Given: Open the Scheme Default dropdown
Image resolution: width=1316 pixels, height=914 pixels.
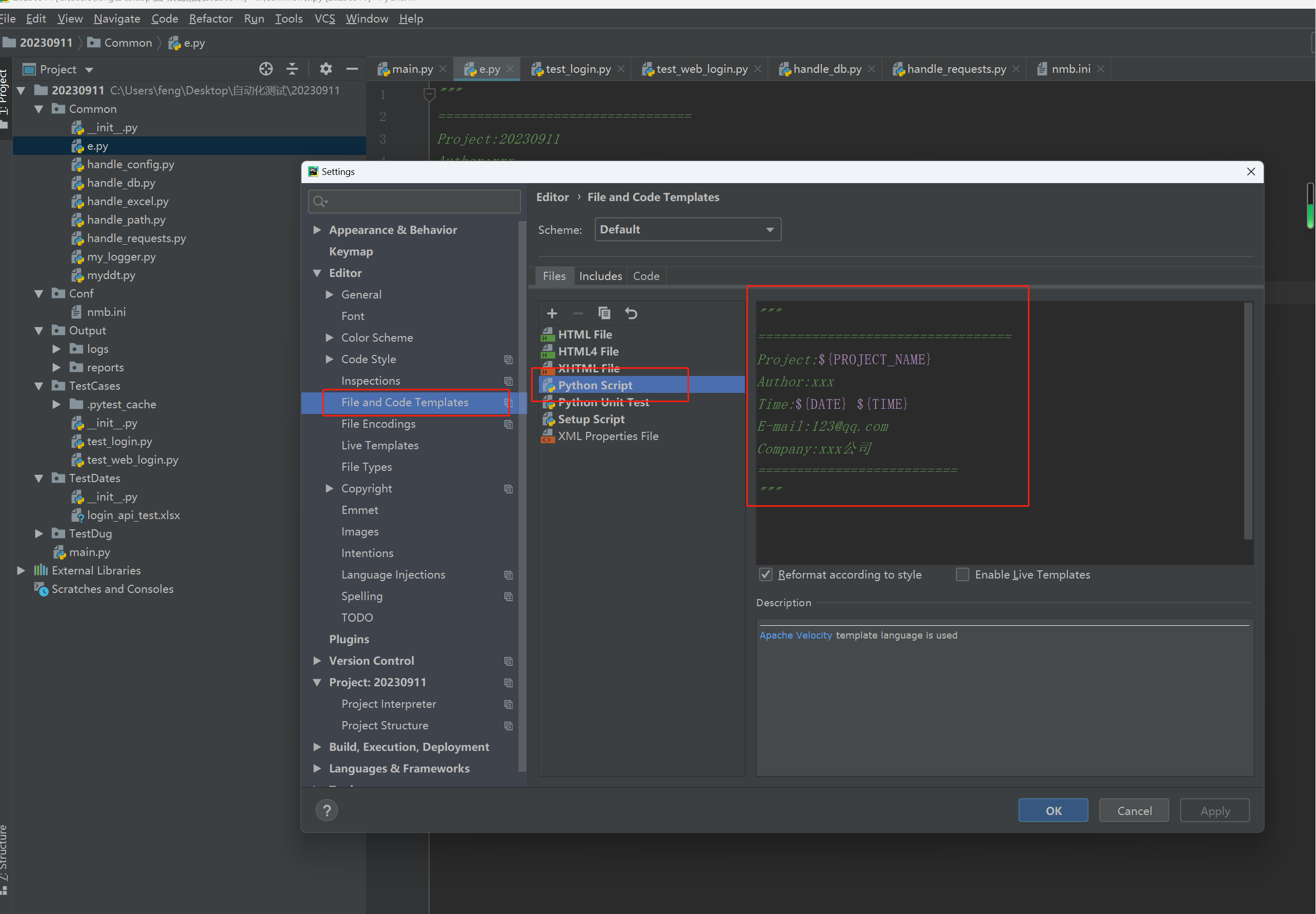Looking at the screenshot, I should (687, 230).
